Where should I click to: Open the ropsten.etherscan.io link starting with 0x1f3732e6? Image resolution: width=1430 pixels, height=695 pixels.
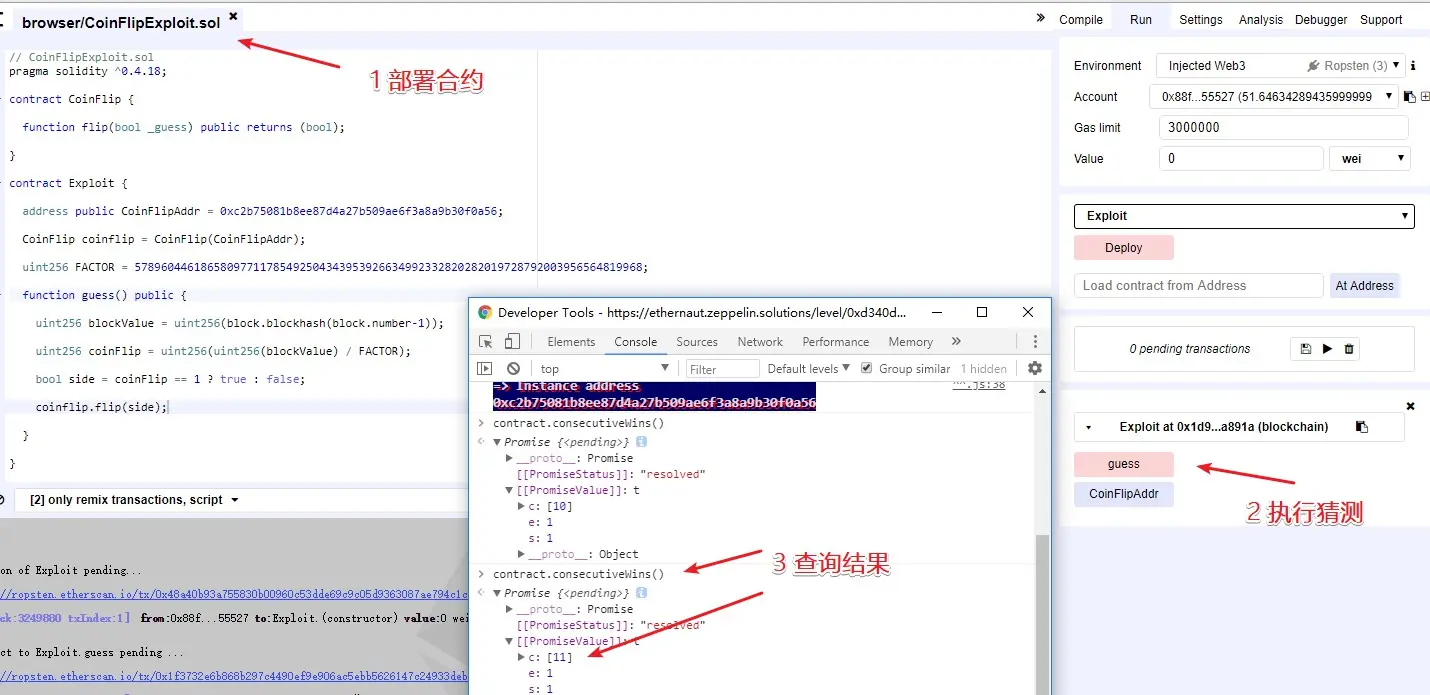point(234,677)
